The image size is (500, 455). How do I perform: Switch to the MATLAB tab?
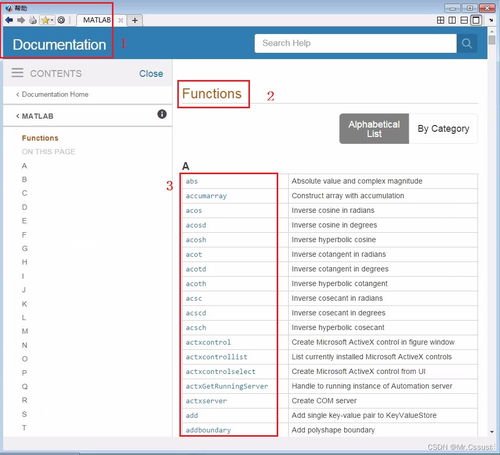(x=96, y=20)
